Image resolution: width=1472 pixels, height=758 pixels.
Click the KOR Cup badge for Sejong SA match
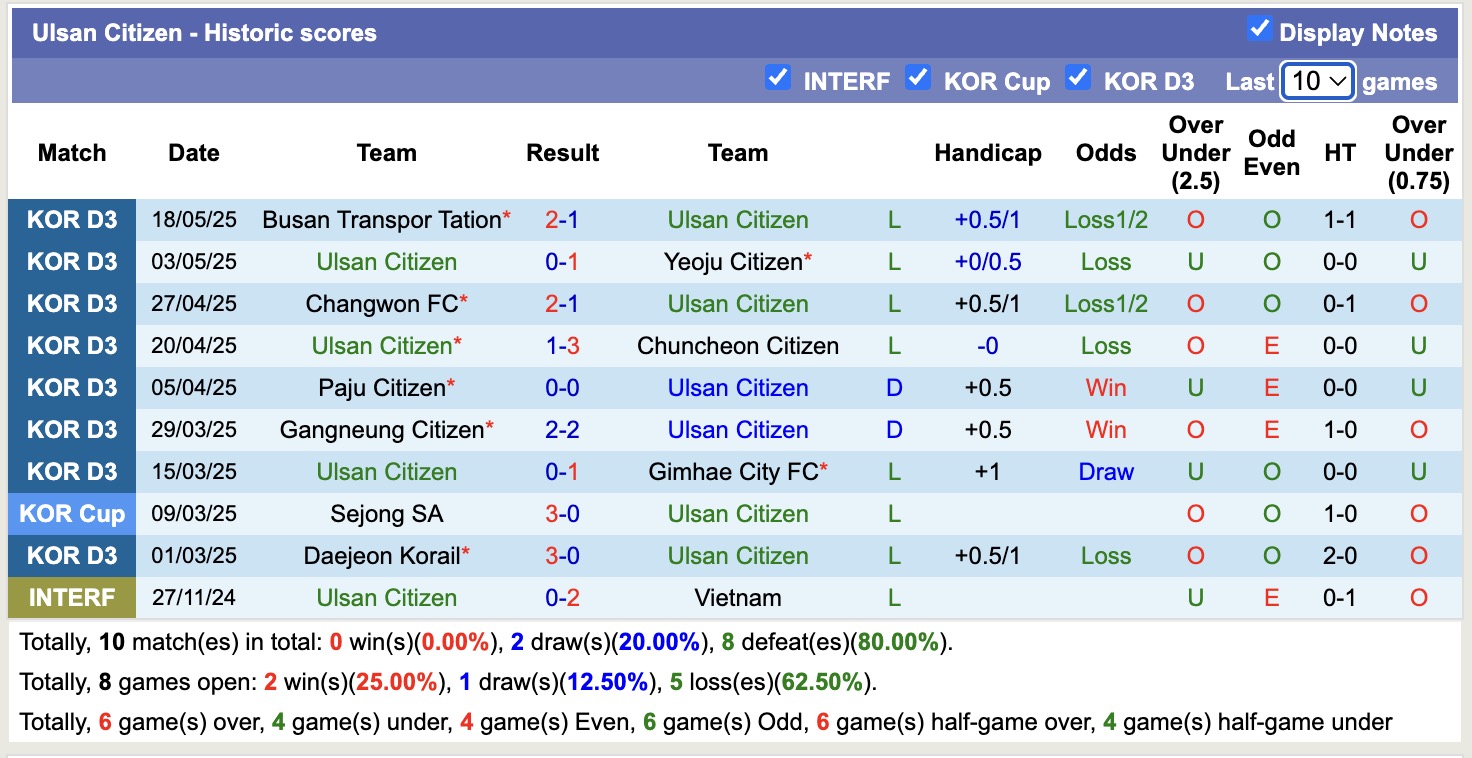72,513
